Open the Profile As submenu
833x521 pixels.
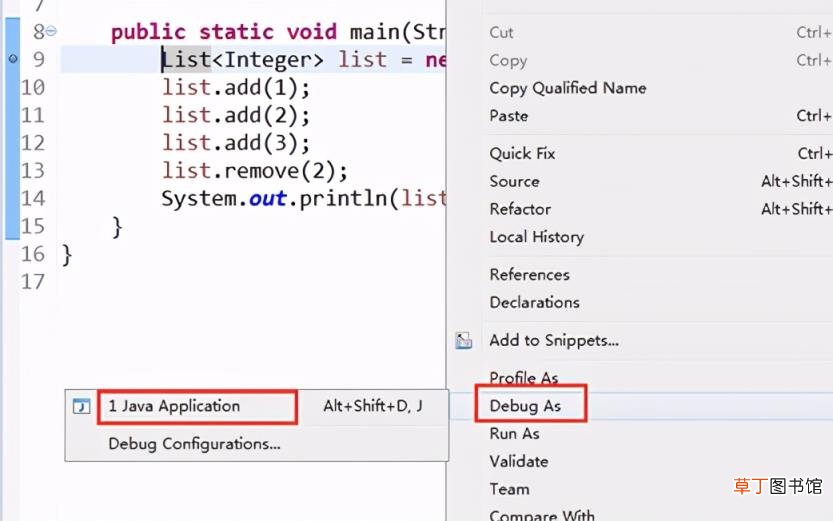pyautogui.click(x=523, y=378)
